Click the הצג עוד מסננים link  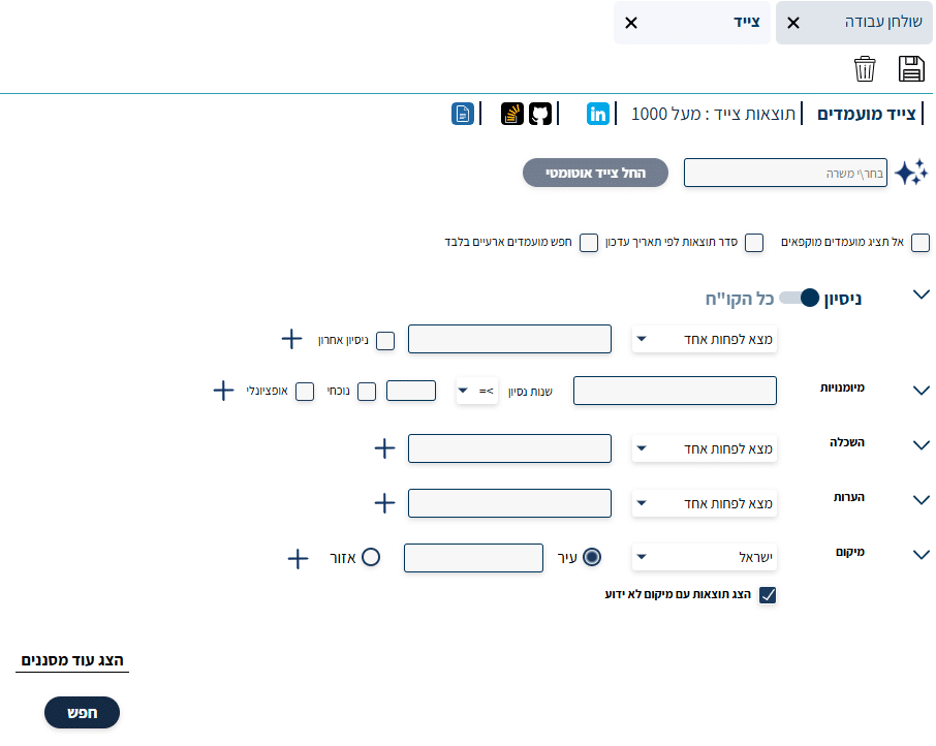tap(72, 660)
